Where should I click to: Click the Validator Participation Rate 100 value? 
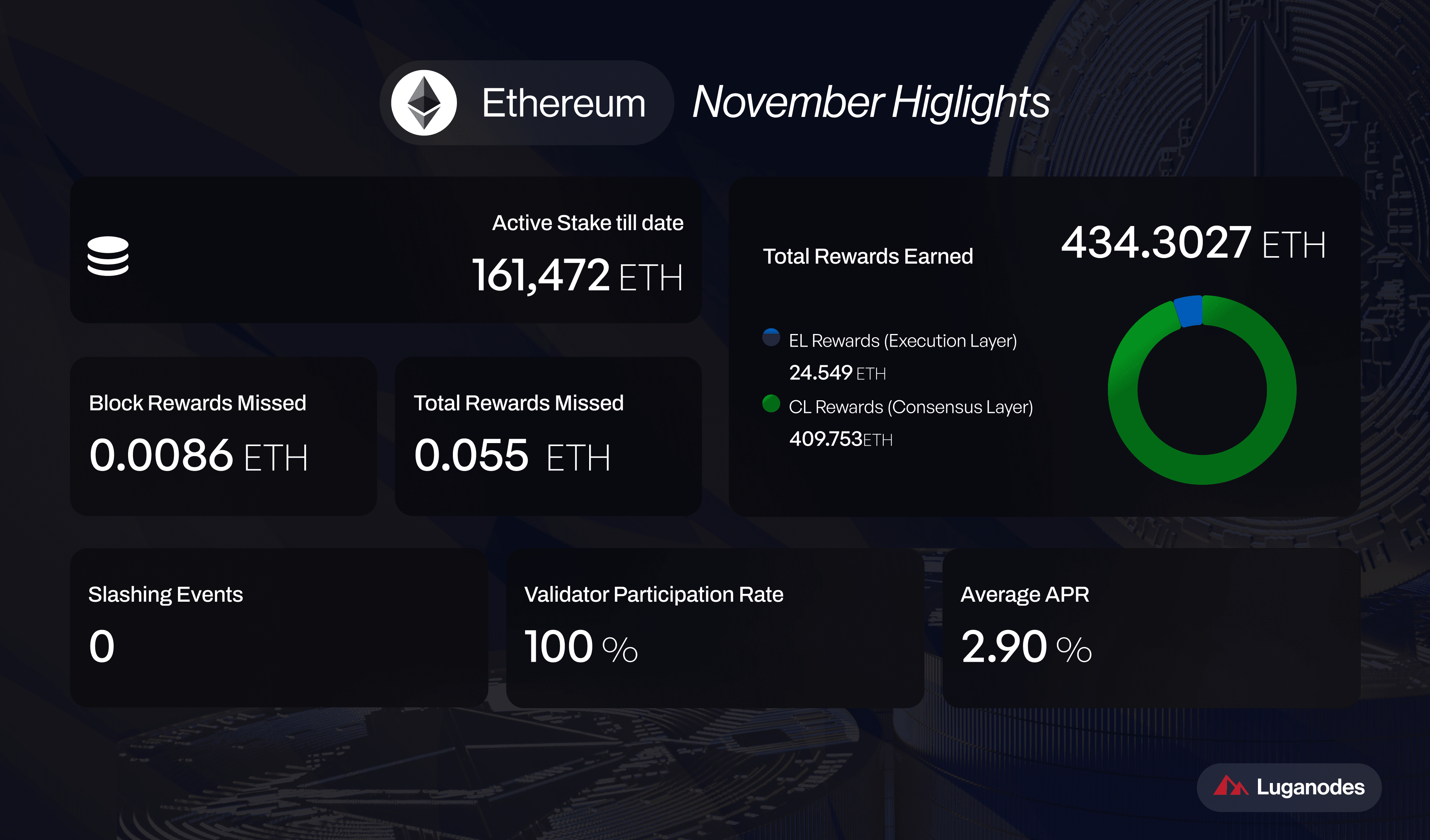(581, 647)
